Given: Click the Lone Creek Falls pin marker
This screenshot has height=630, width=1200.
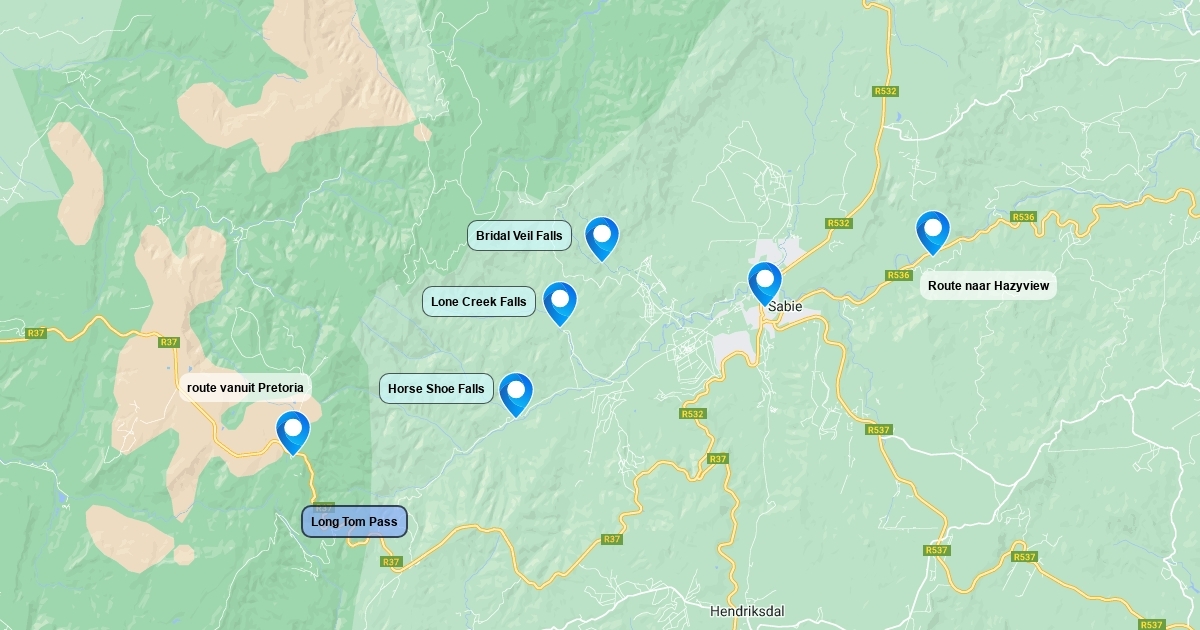Looking at the screenshot, I should pos(560,303).
